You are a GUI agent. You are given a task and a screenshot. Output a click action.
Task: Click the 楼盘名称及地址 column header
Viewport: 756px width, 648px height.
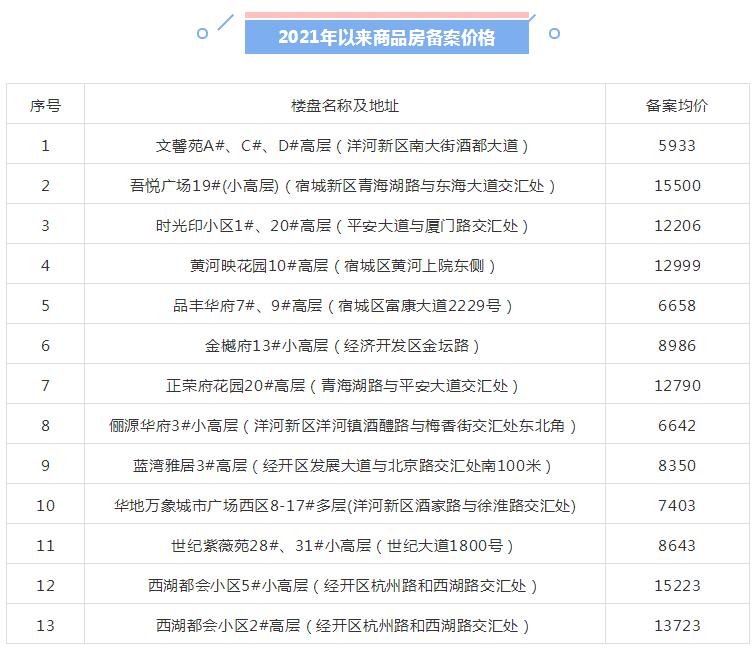345,106
